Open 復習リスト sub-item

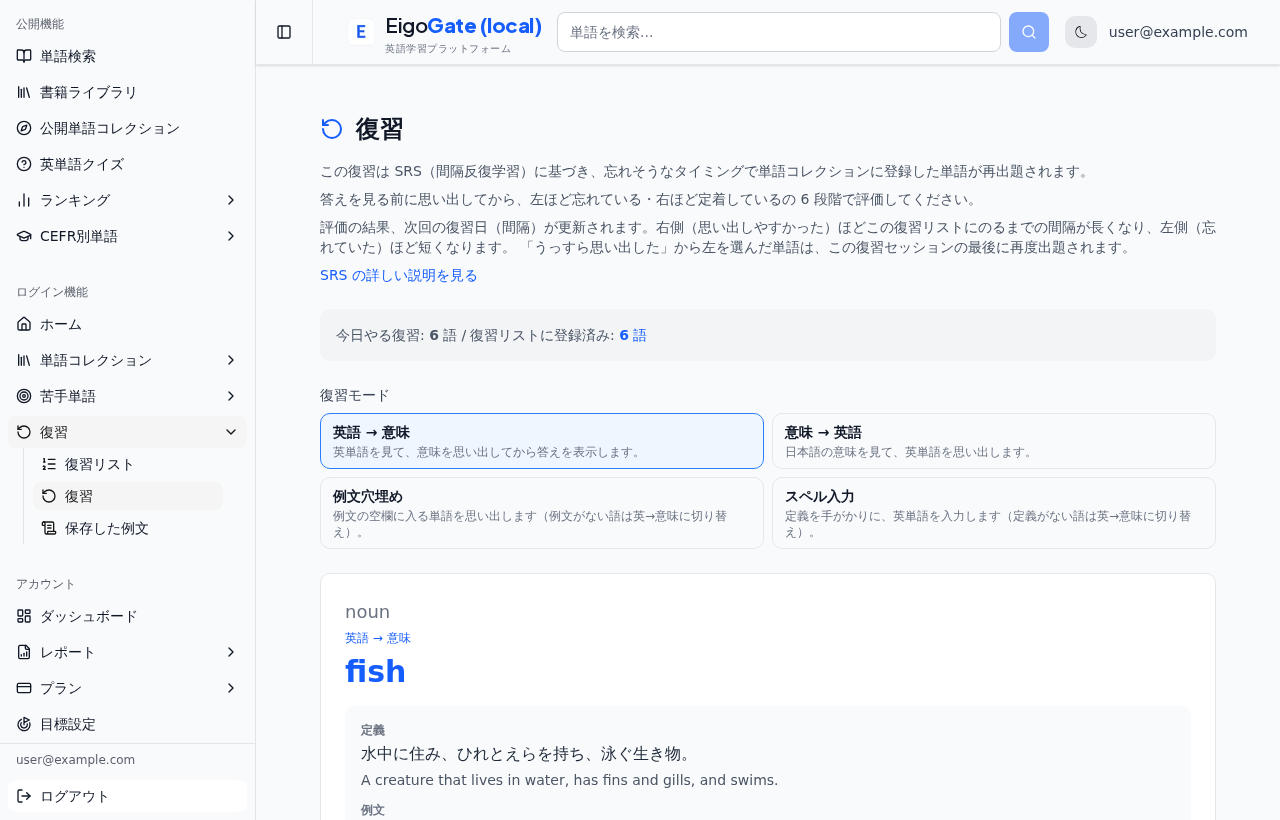click(128, 464)
